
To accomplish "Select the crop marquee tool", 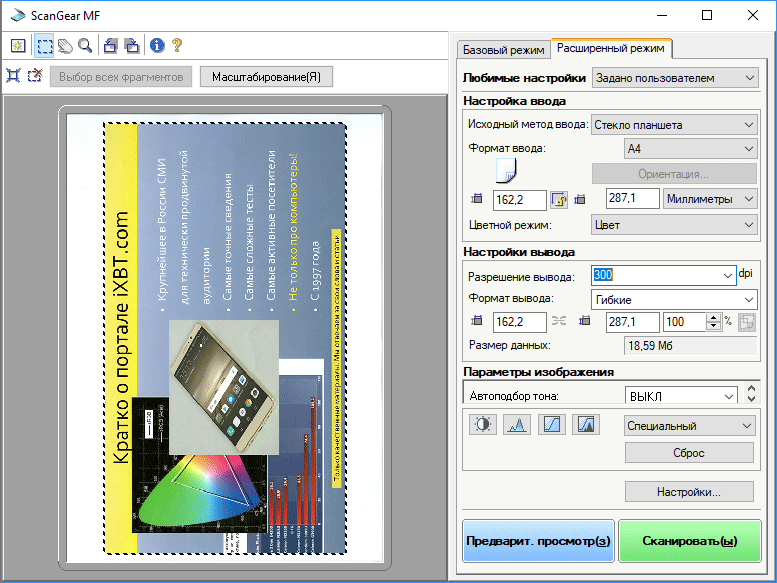I will [x=45, y=45].
